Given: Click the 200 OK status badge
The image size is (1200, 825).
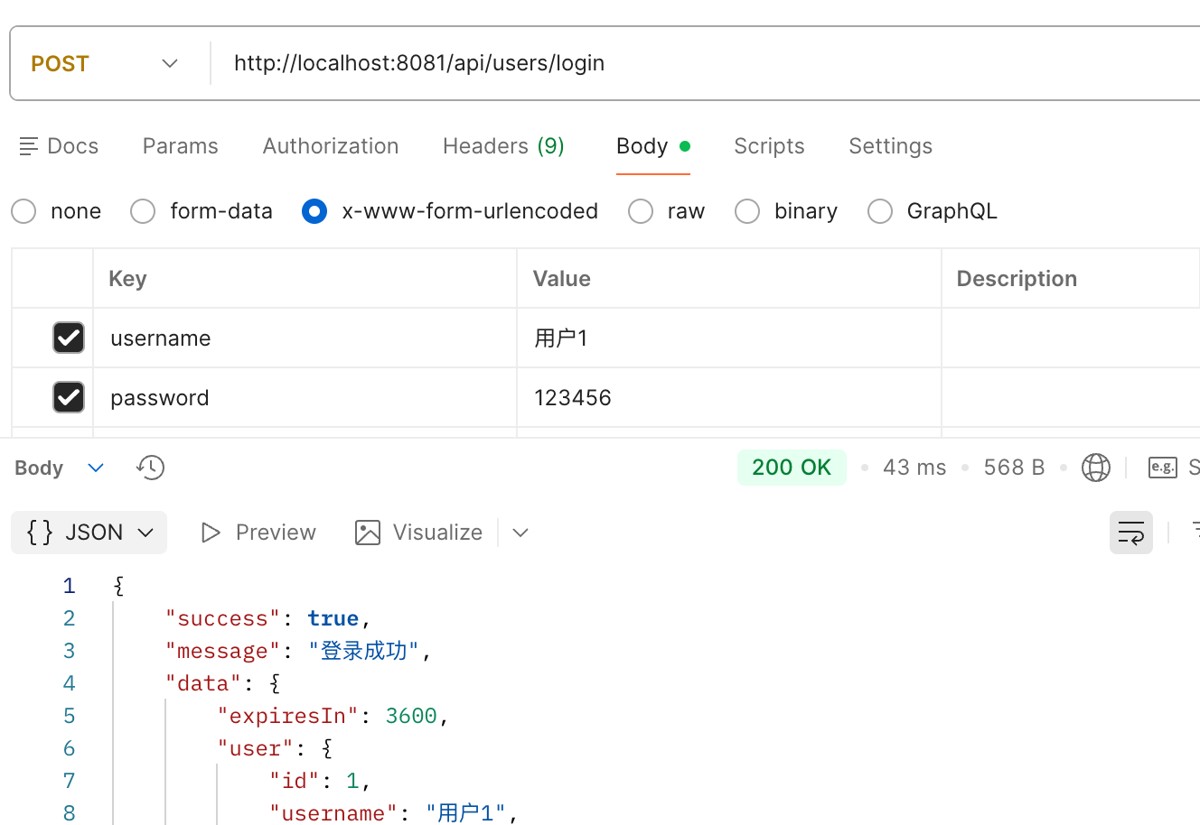Looking at the screenshot, I should [x=791, y=467].
